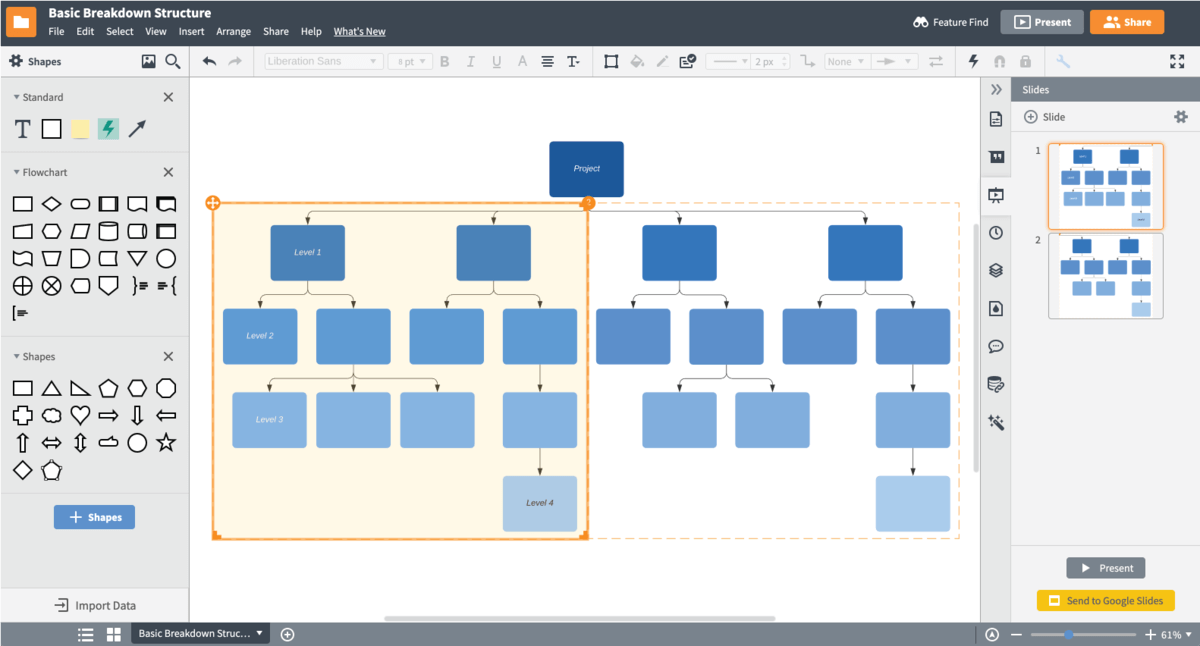Click the Send to Google Slides button
1200x646 pixels.
click(x=1105, y=600)
